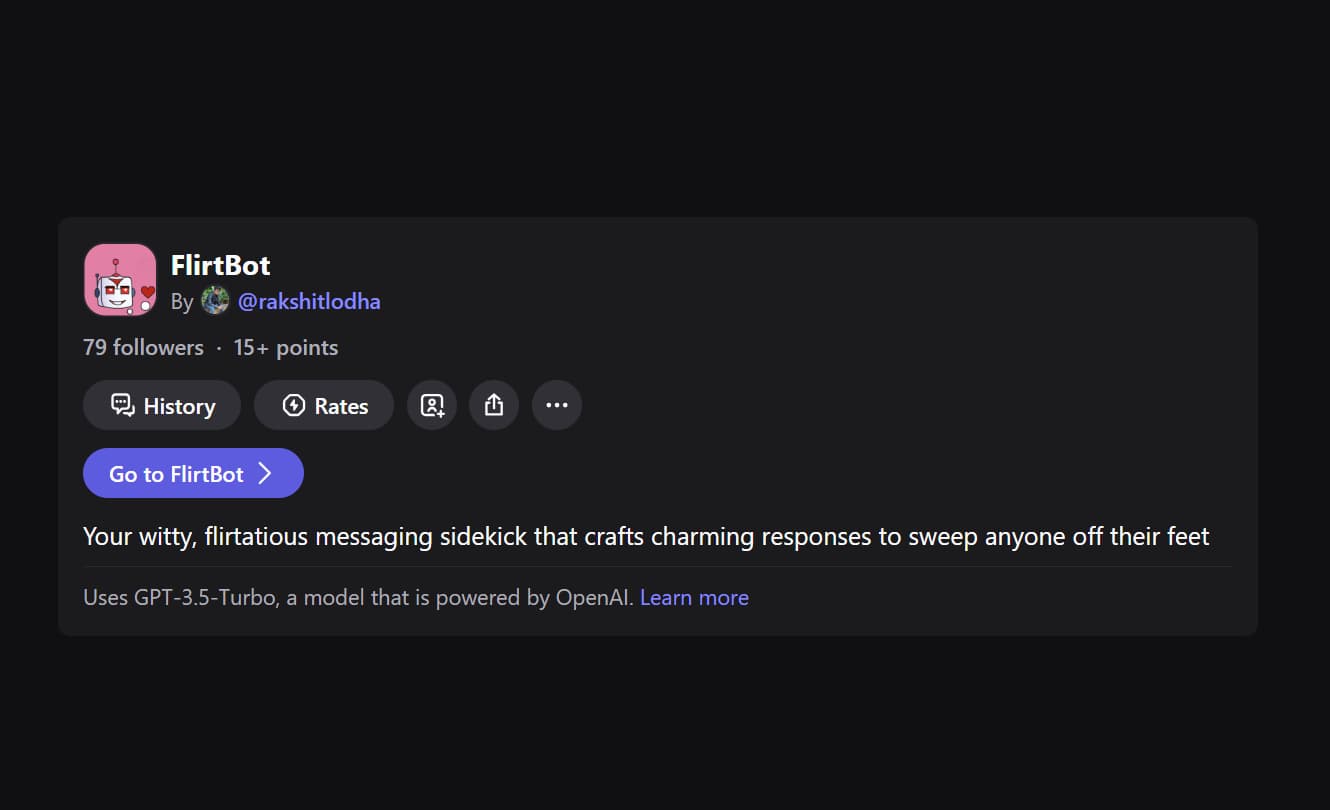The height and width of the screenshot is (810, 1330).
Task: Click the lightning bolt Rates icon
Action: tap(293, 405)
